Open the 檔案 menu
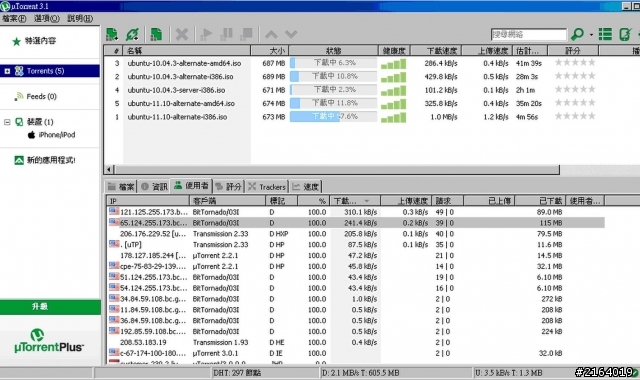Image resolution: width=640 pixels, height=380 pixels. click(x=14, y=18)
